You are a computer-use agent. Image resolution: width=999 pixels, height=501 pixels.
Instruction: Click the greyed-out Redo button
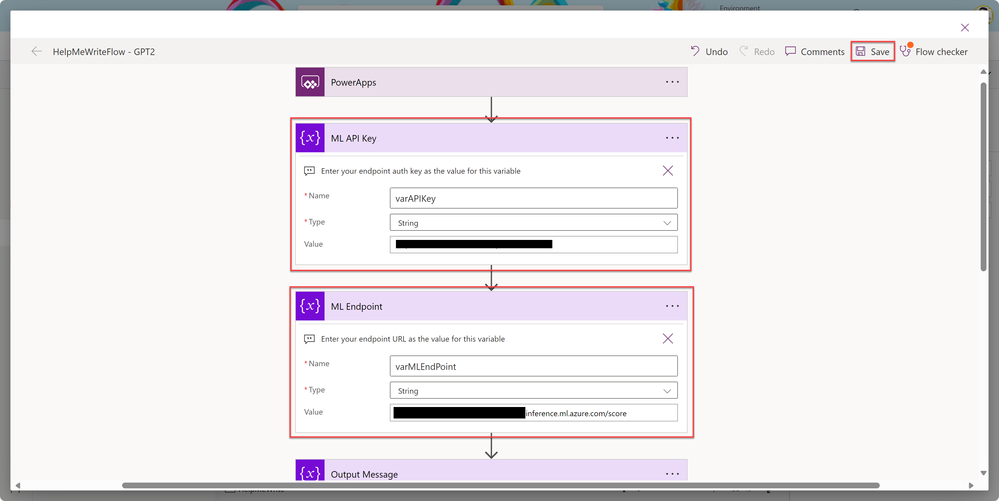pos(757,52)
